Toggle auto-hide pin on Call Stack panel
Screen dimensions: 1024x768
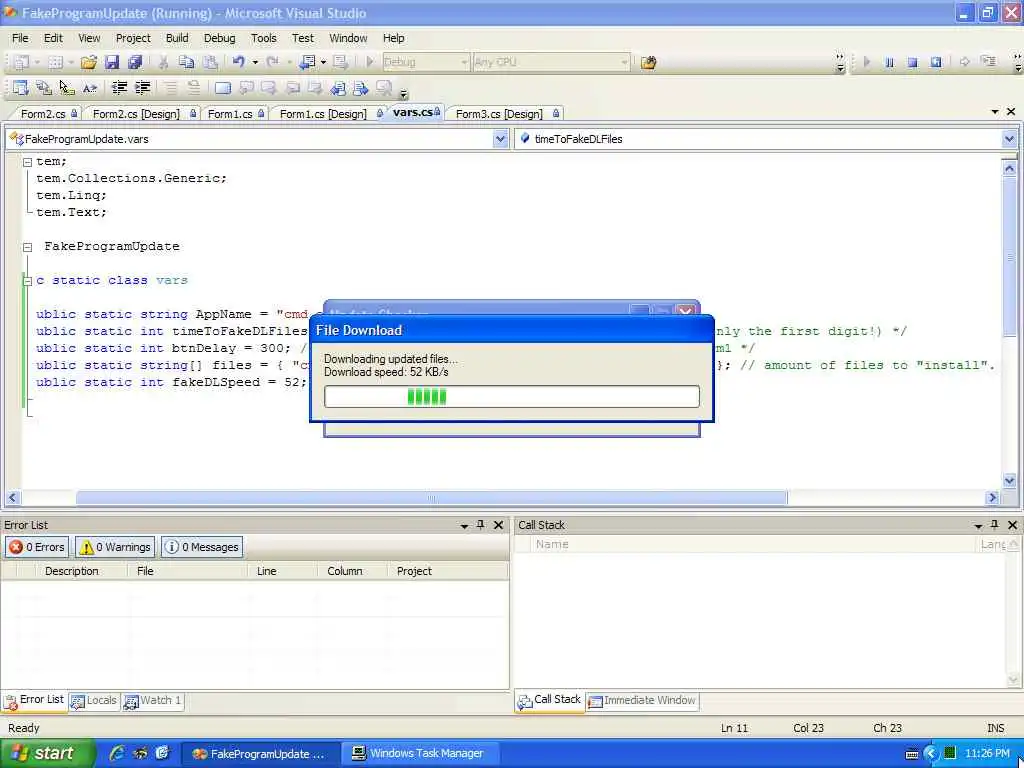click(995, 524)
